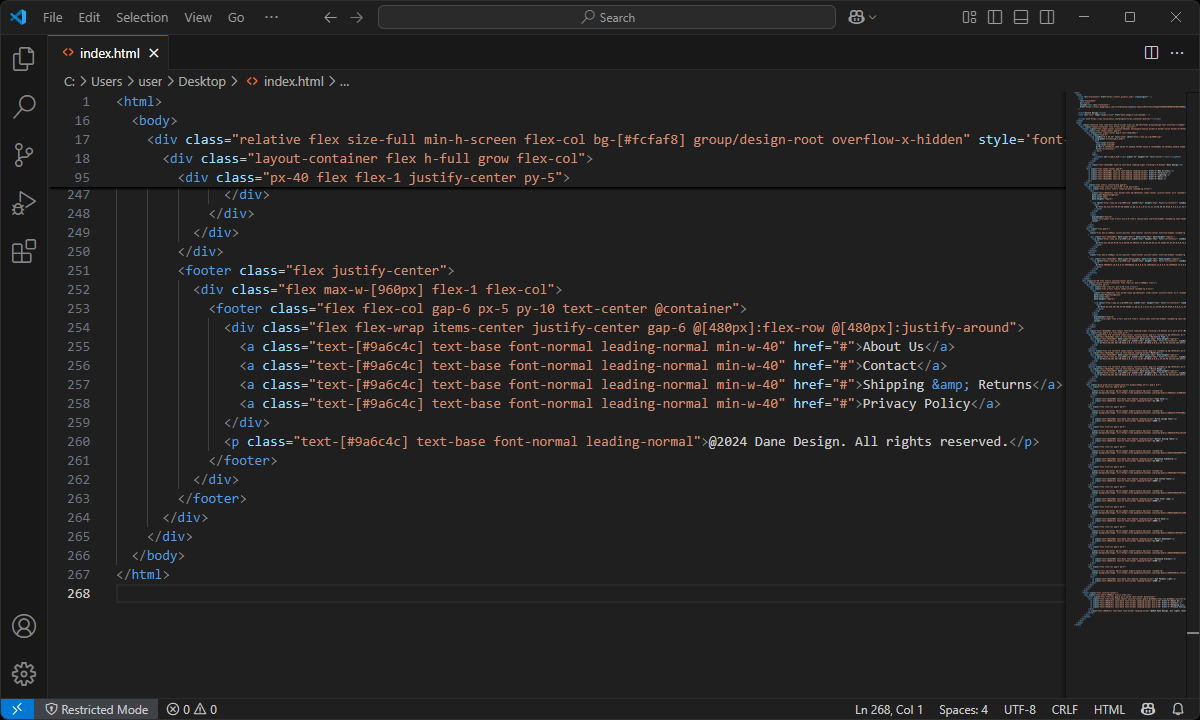Viewport: 1200px width, 720px height.
Task: Open the Explorer view in activity bar
Action: tap(24, 59)
